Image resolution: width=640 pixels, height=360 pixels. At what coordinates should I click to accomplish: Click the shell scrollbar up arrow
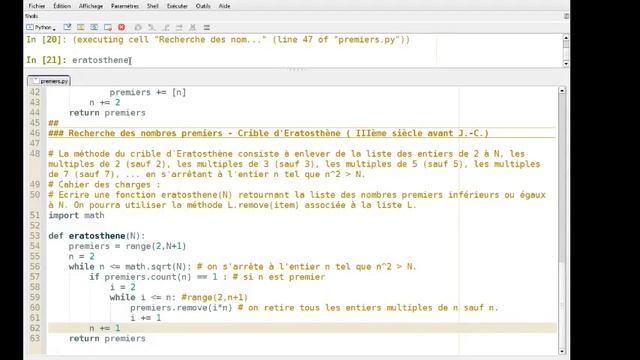click(x=566, y=38)
